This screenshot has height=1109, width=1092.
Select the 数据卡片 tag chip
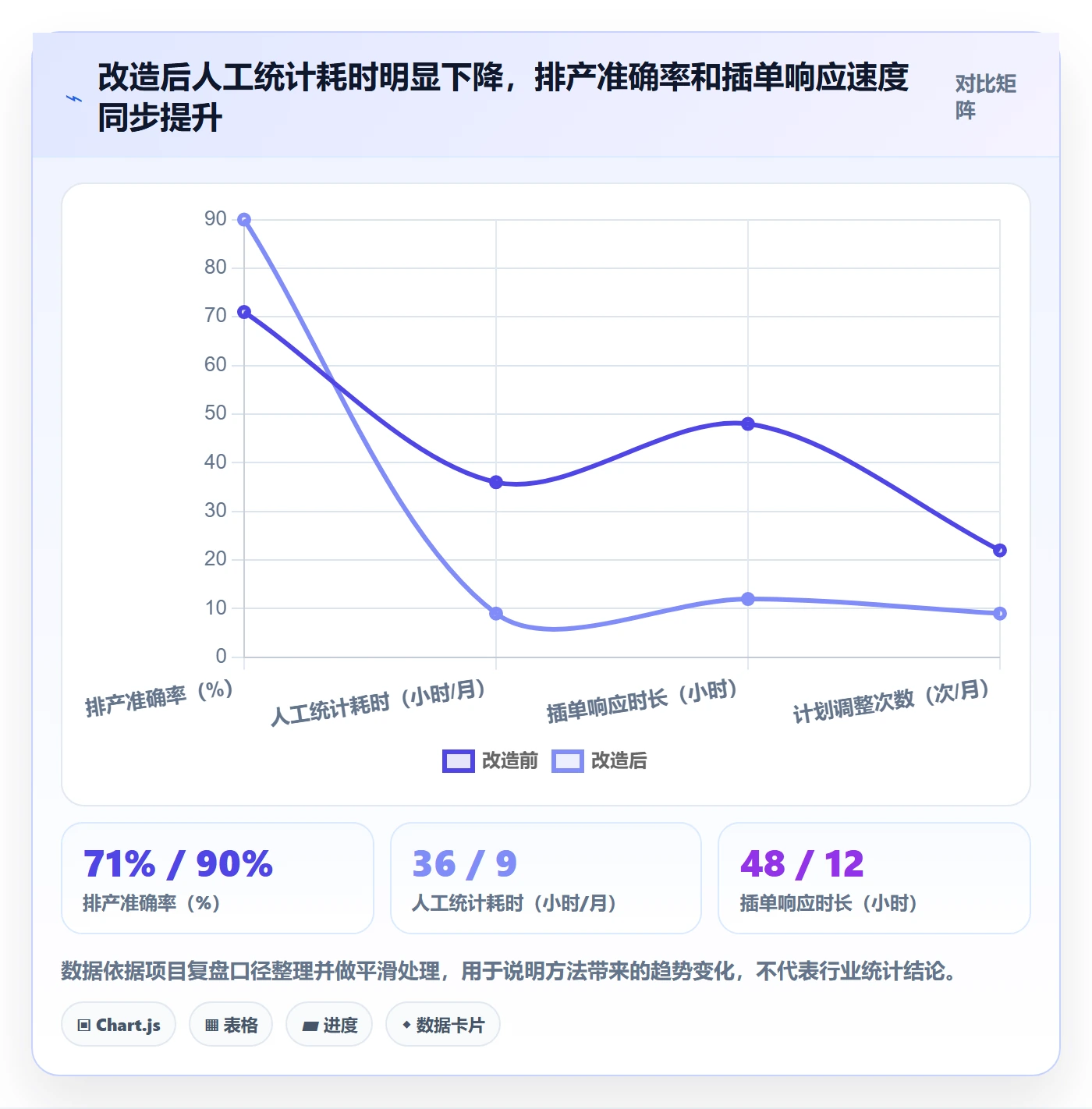(x=443, y=1025)
